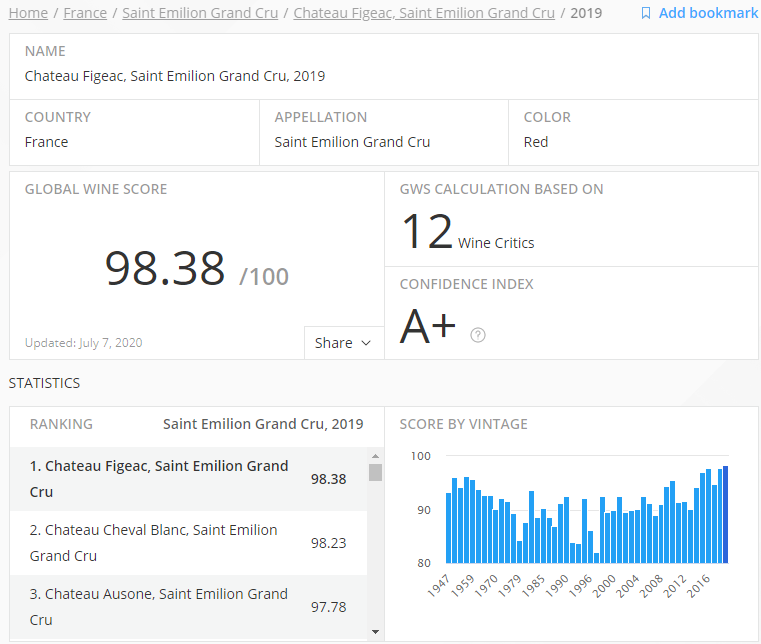Click the 2016 label on vintage chart
Image resolution: width=761 pixels, height=644 pixels.
point(699,585)
